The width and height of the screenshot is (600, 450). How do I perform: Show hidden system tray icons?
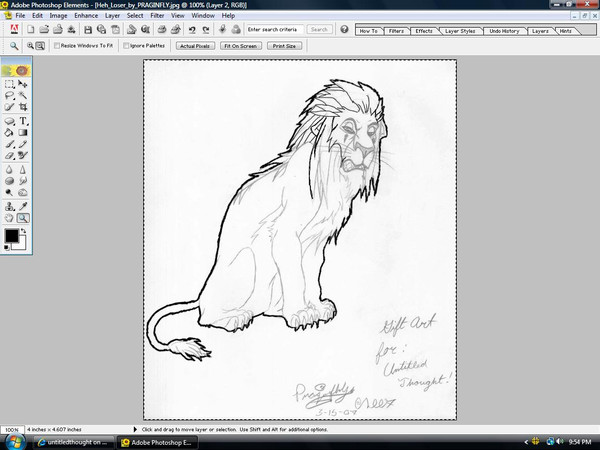[526, 442]
